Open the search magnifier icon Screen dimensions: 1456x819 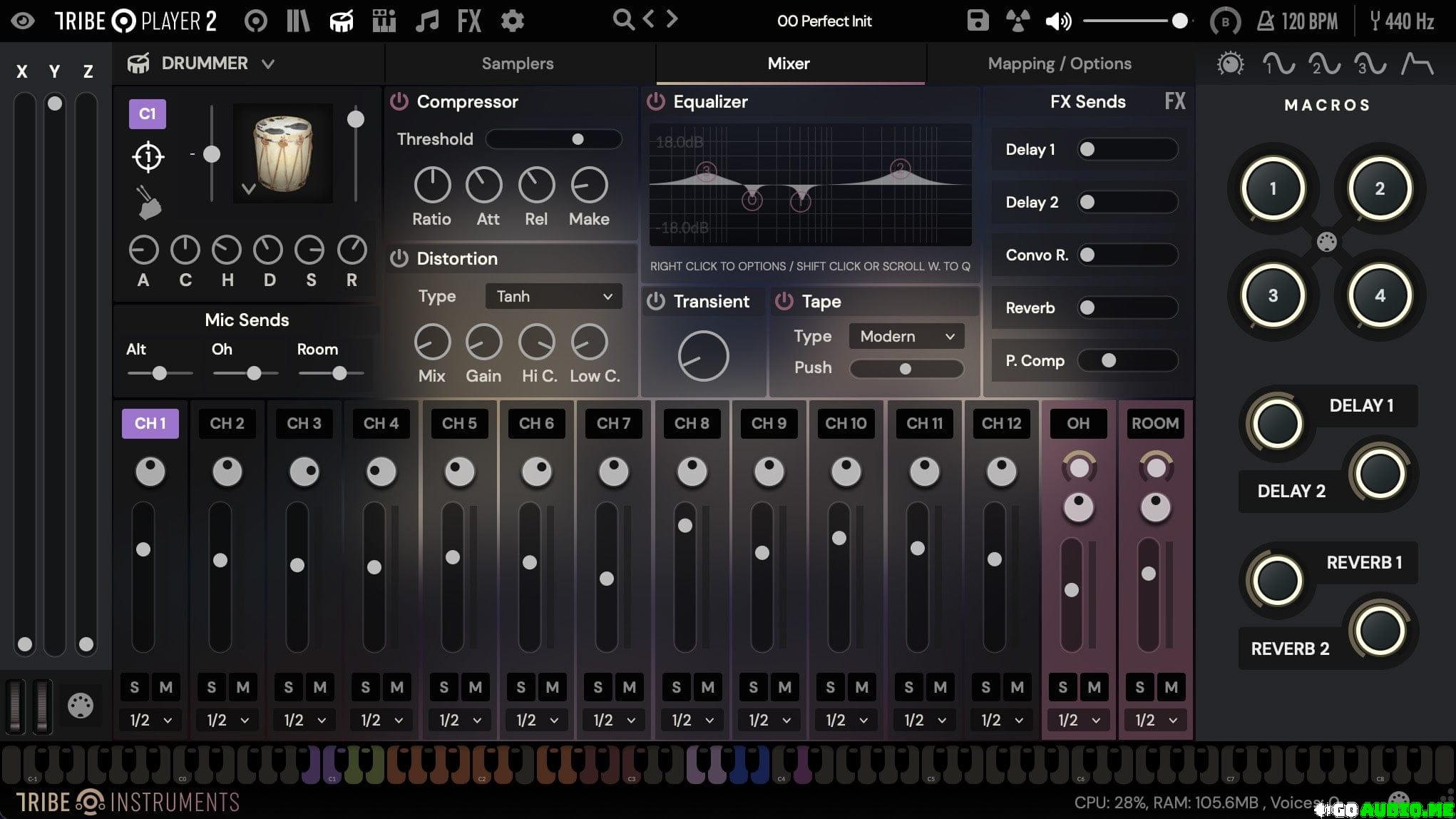623,20
